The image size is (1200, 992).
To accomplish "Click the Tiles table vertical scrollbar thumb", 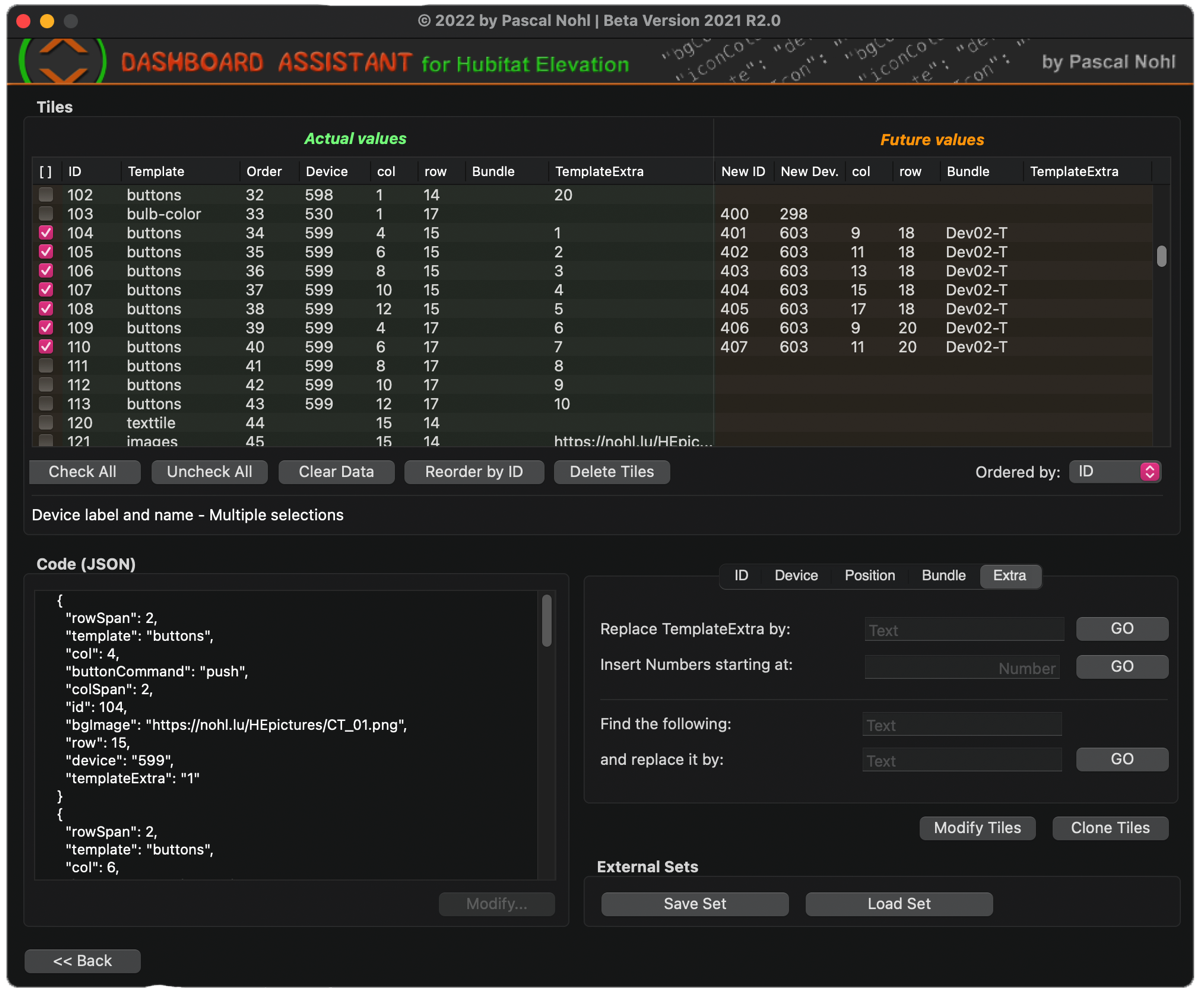I will coord(1161,256).
